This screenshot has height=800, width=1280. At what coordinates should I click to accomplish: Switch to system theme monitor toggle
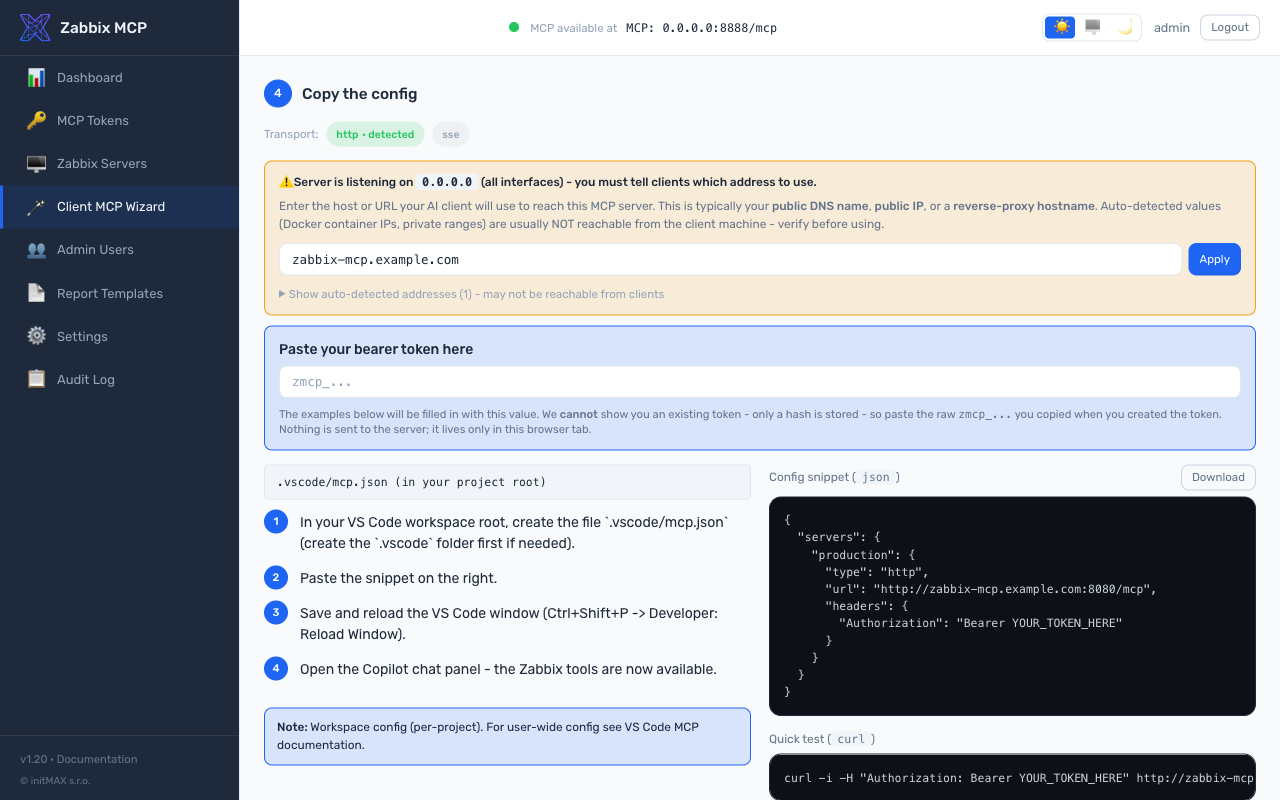tap(1093, 27)
